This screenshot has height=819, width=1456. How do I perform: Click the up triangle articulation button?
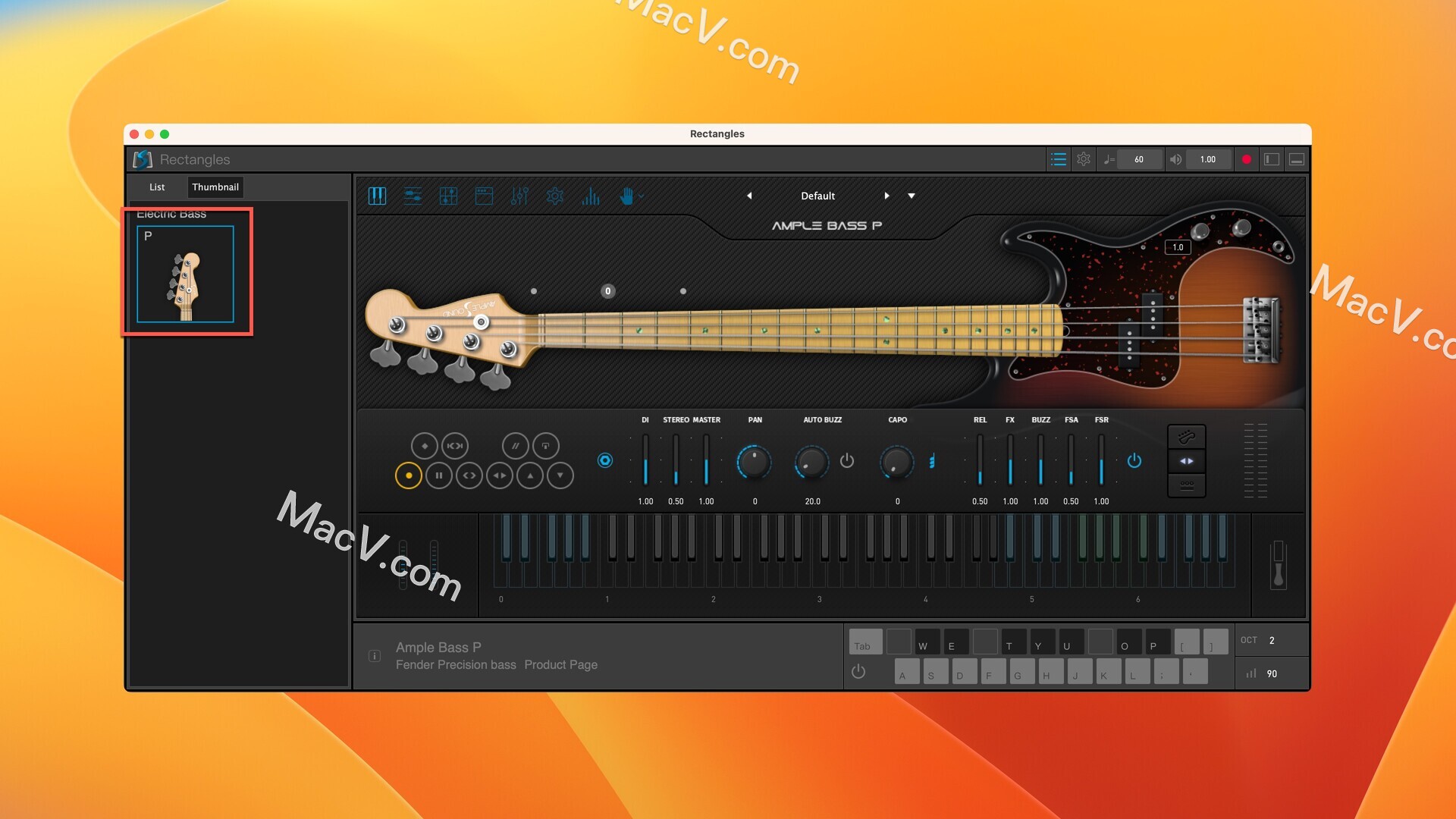coord(530,475)
